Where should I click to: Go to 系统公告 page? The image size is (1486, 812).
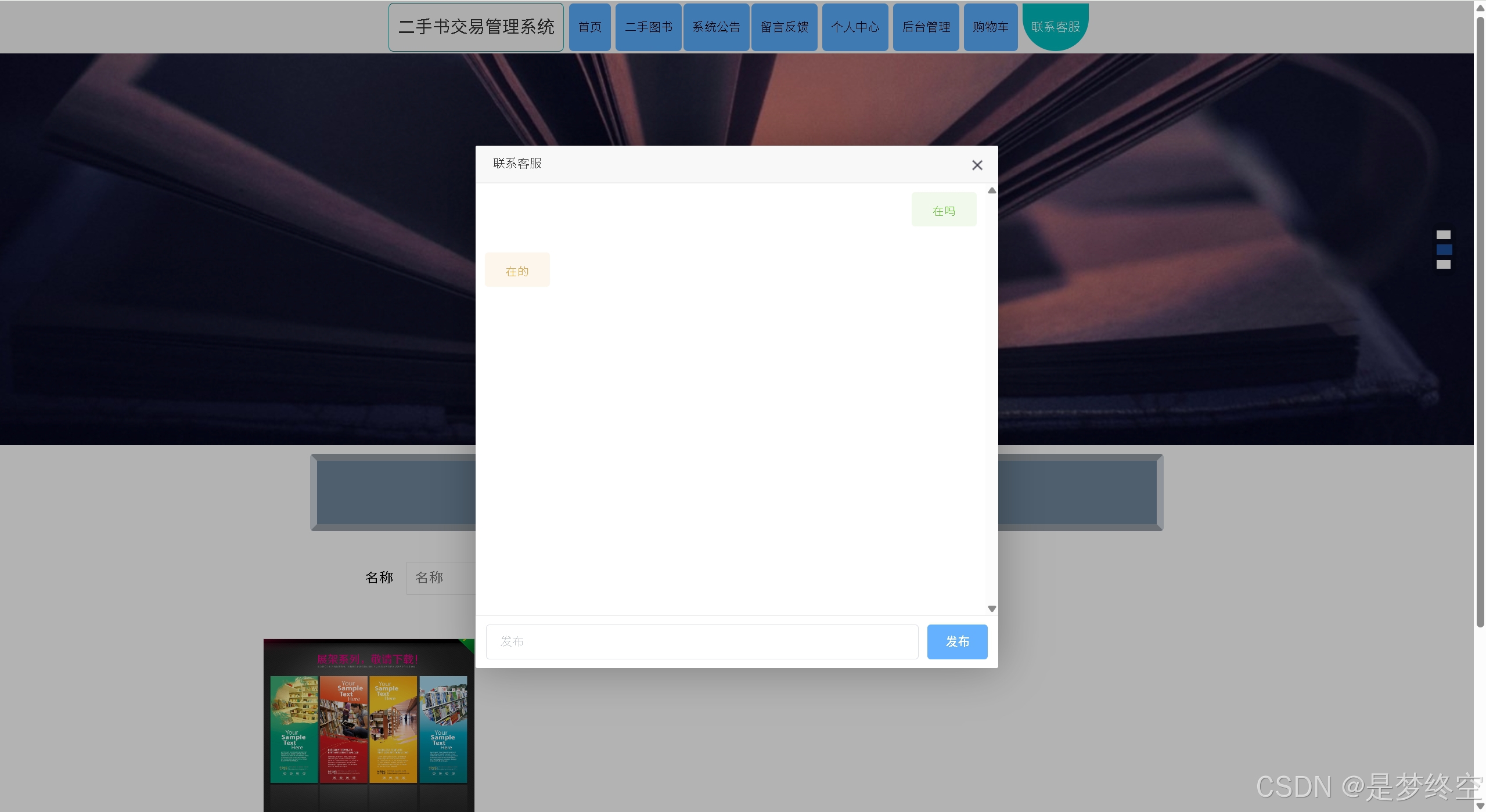(715, 27)
